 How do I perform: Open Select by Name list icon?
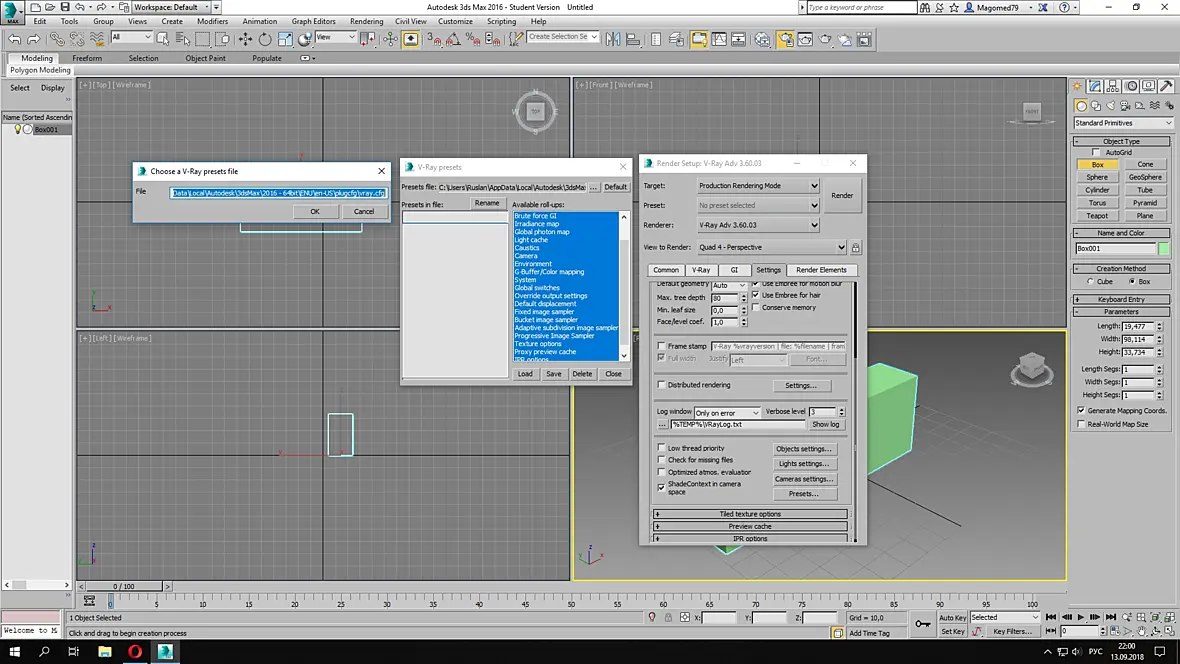pyautogui.click(x=182, y=39)
